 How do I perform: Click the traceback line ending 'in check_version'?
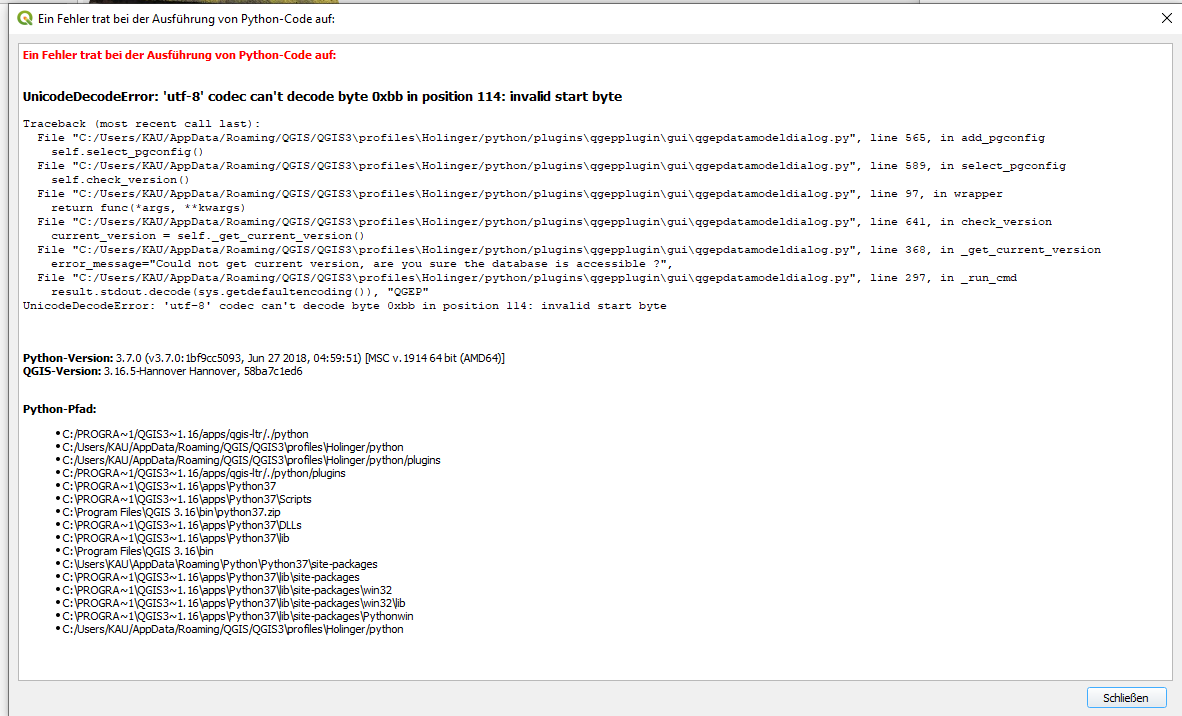(x=544, y=222)
